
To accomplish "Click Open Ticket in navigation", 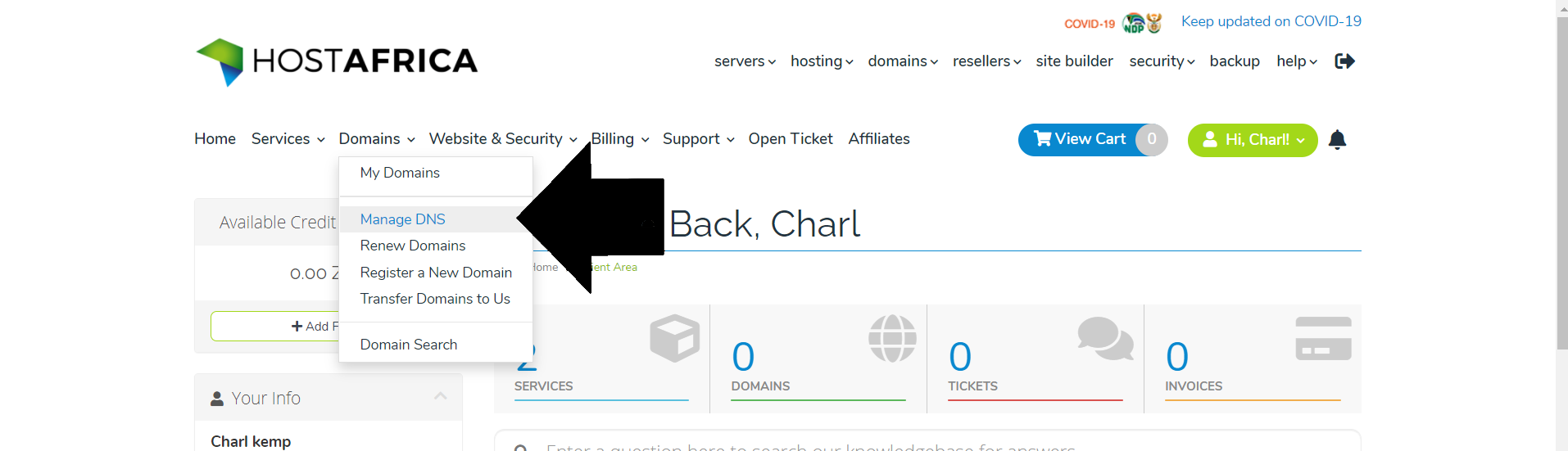I will 790,139.
